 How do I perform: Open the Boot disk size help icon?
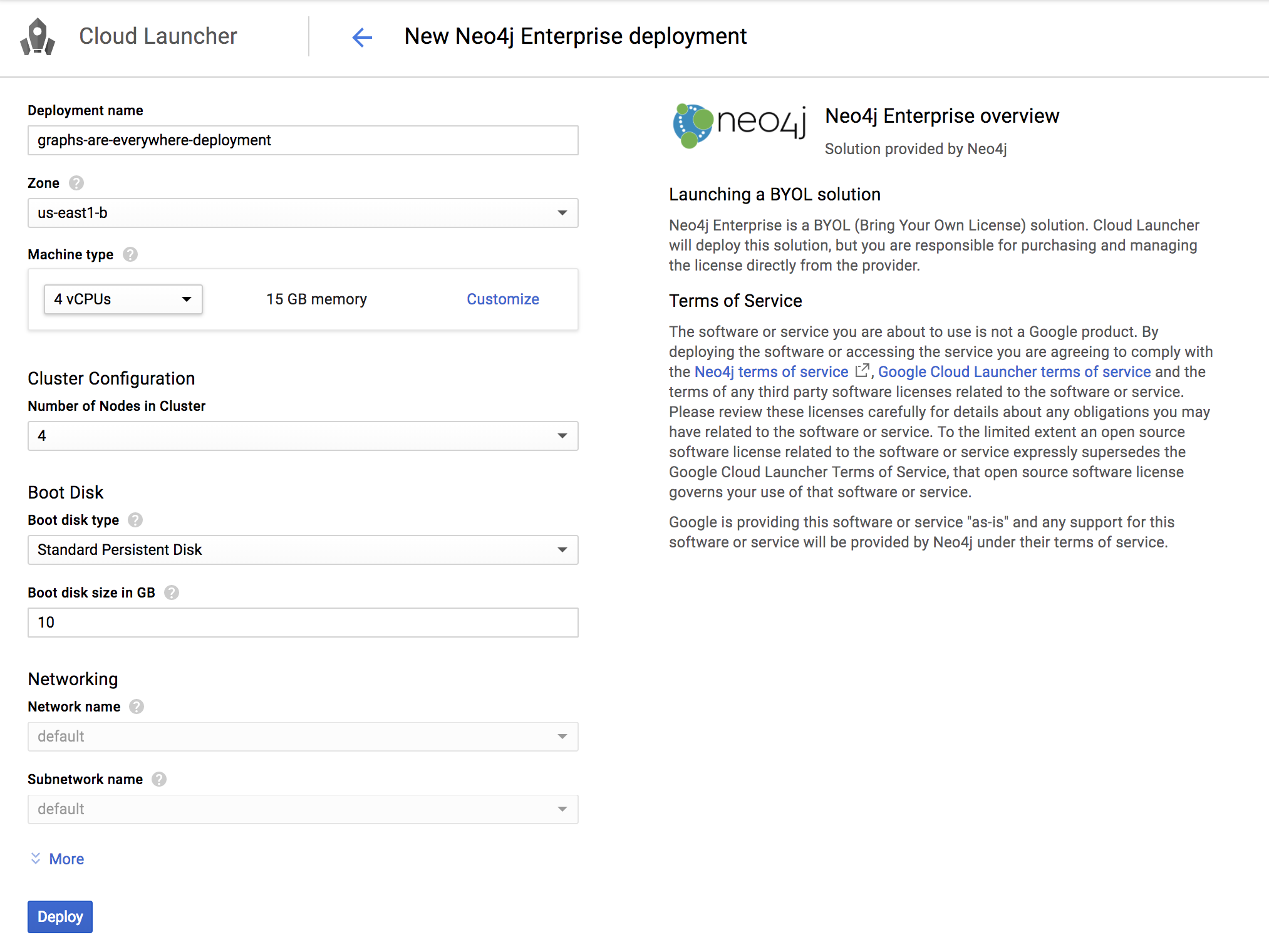point(172,592)
